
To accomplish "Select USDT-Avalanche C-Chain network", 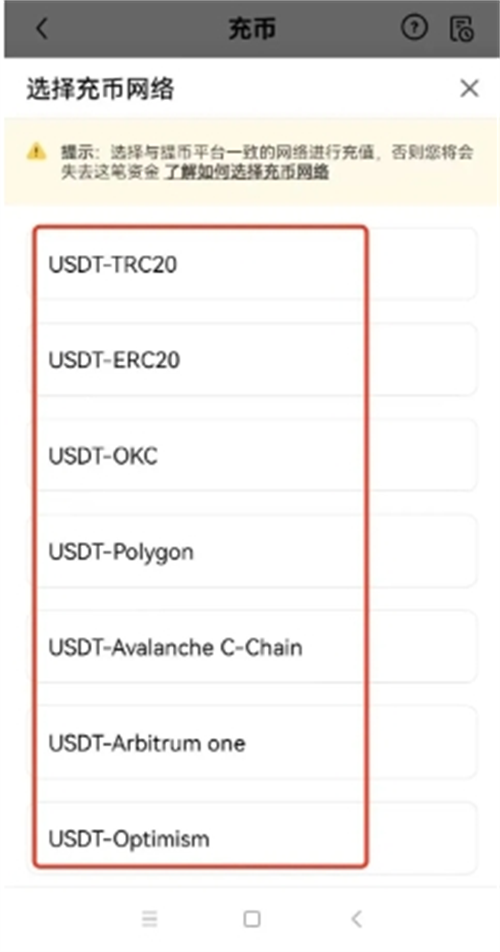I will pyautogui.click(x=252, y=647).
